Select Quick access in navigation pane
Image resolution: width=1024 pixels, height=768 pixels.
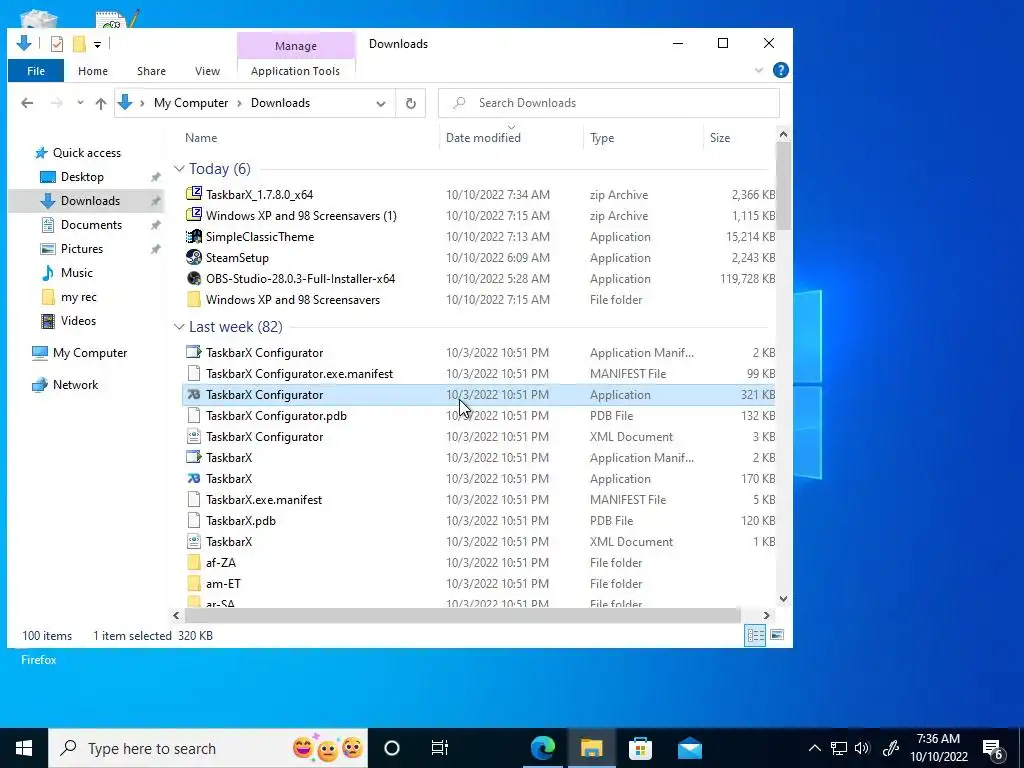pos(86,153)
